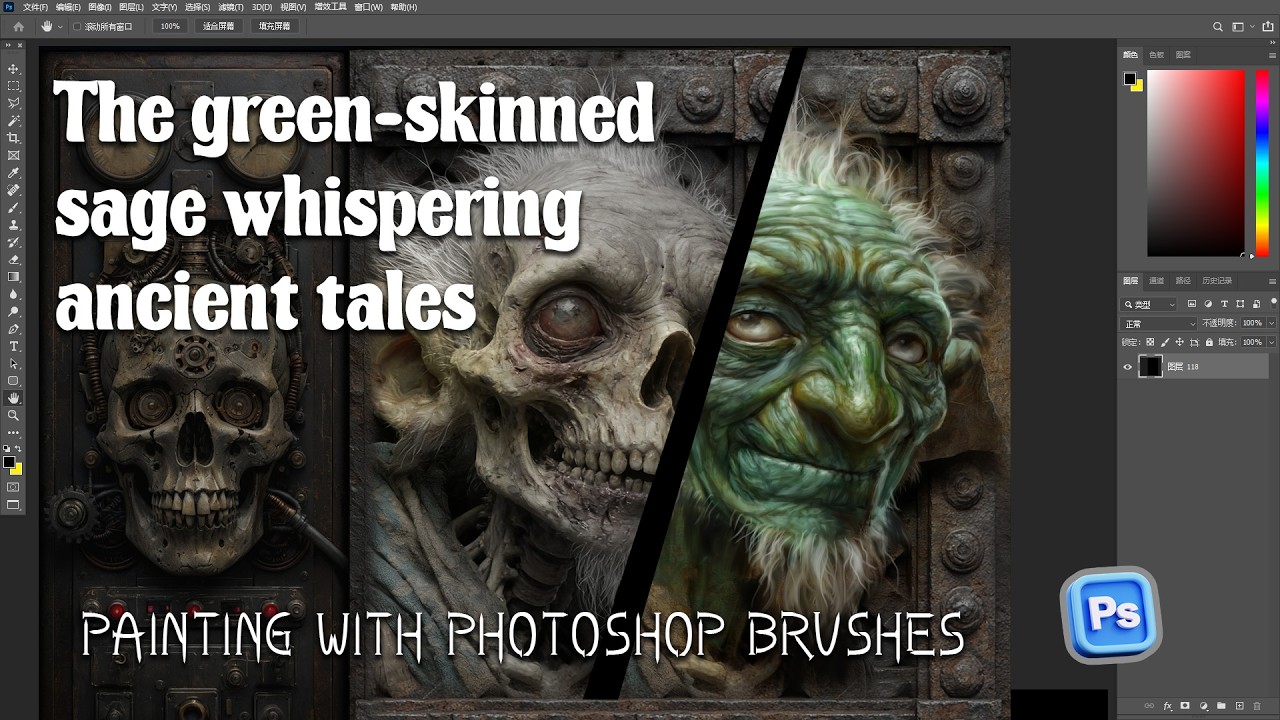Select the Zoom tool in left toolbar
The image size is (1280, 720).
14,415
